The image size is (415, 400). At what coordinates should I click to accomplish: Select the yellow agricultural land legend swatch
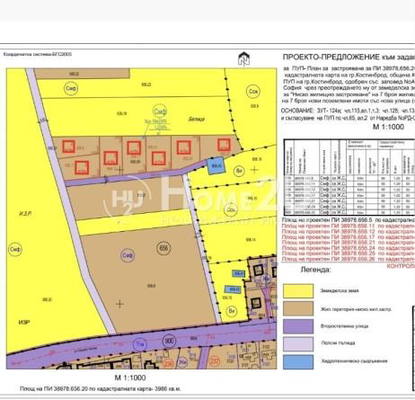pyautogui.click(x=298, y=291)
